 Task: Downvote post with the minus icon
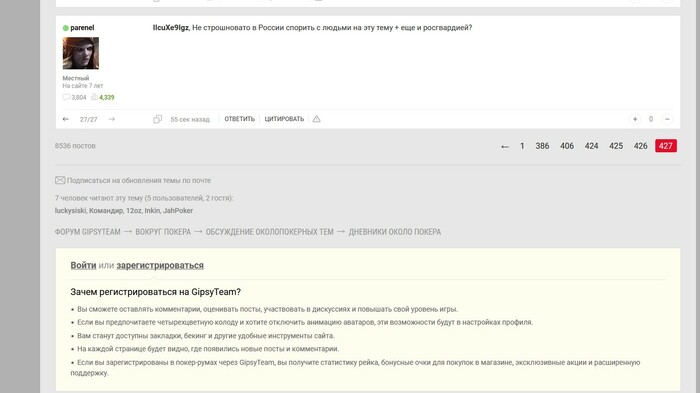point(667,119)
